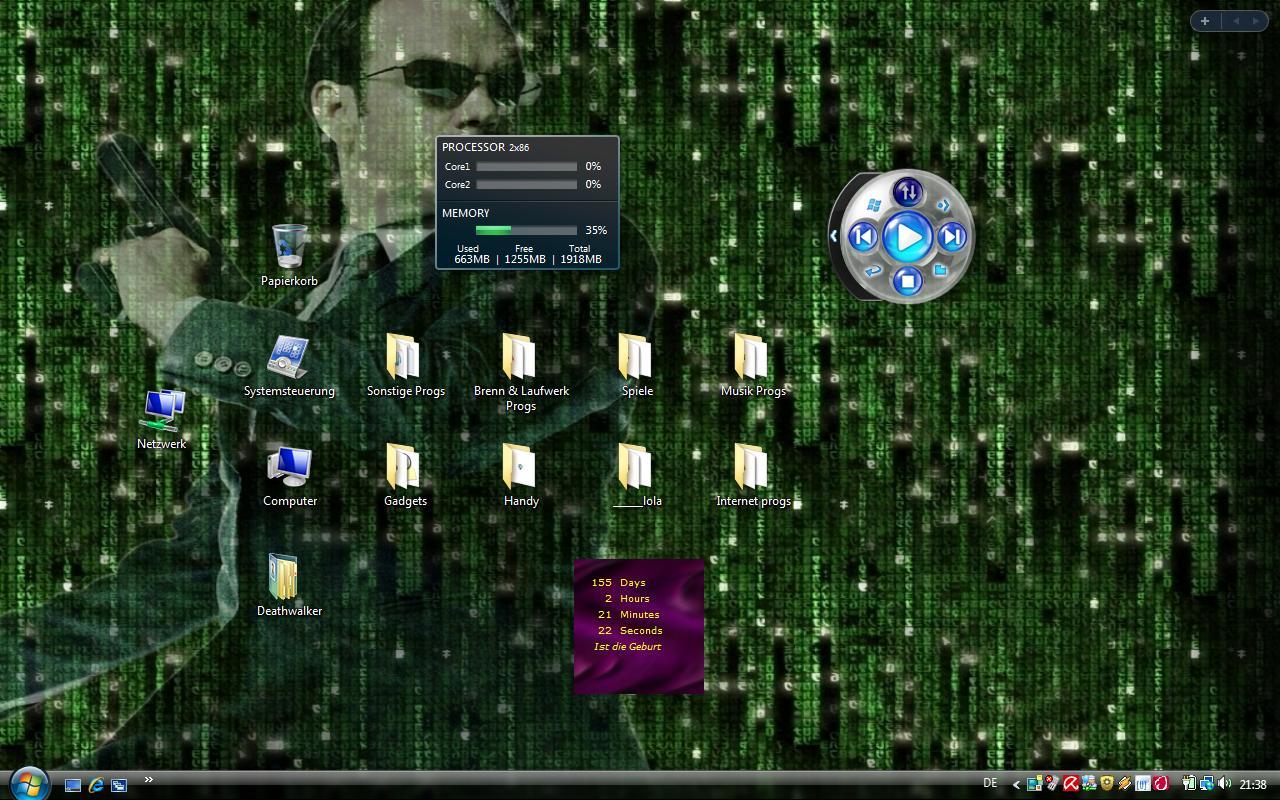Click the "Ist die Geburt" countdown text
The width and height of the screenshot is (1280, 800).
pos(627,647)
